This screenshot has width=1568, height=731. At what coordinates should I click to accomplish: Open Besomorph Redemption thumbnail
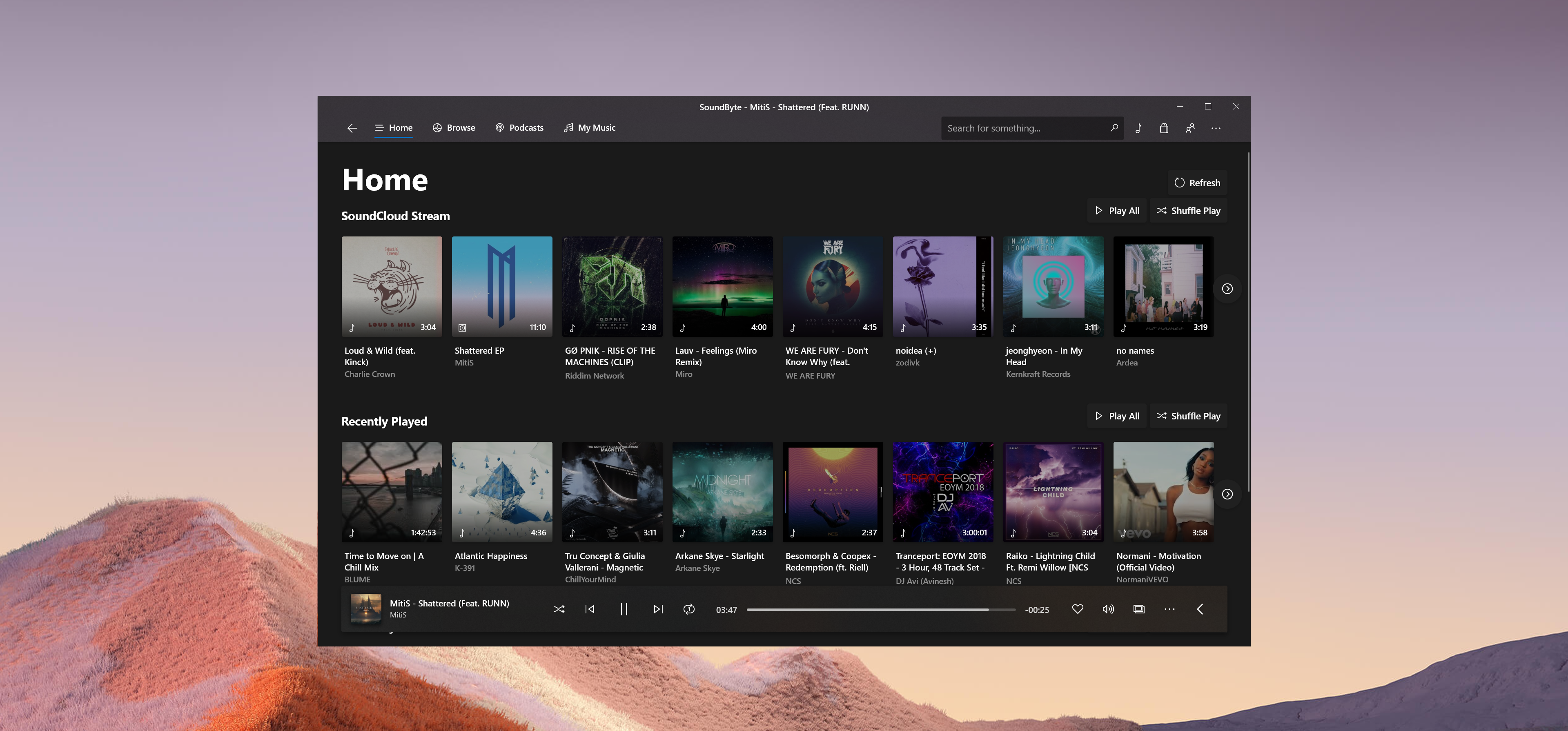tap(833, 493)
